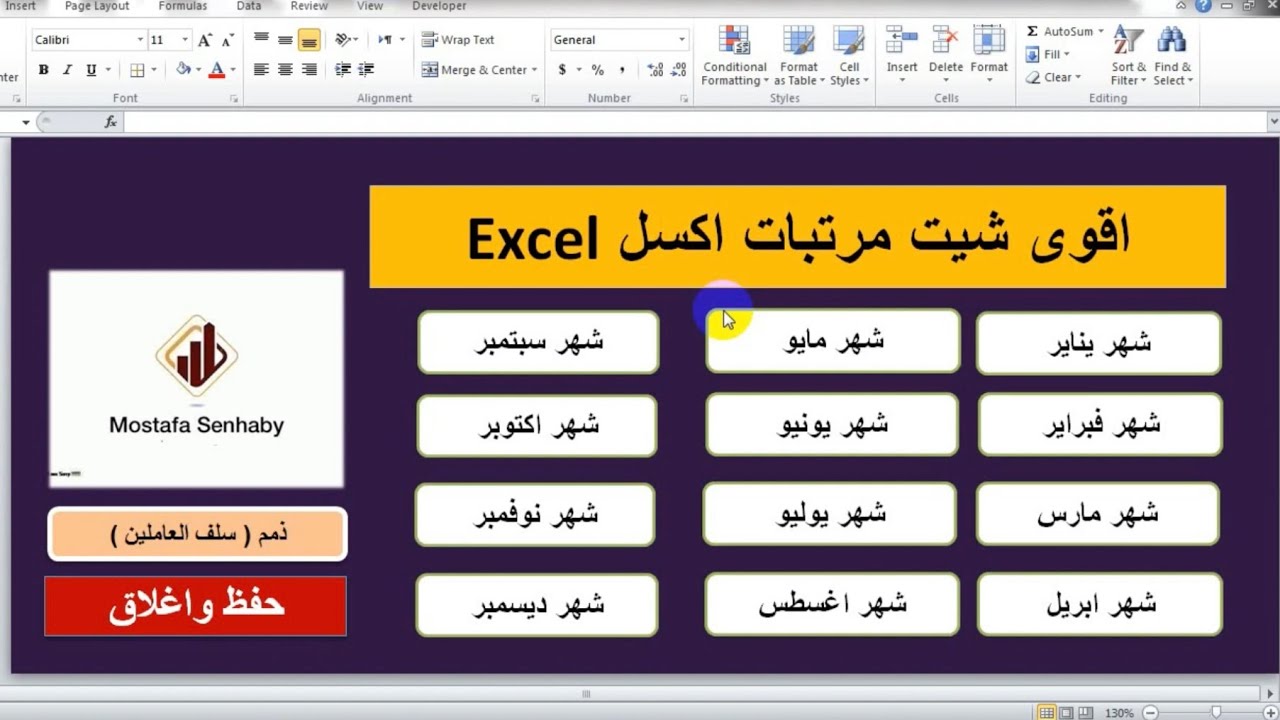Viewport: 1280px width, 720px height.
Task: Toggle Italic formatting
Action: click(x=67, y=70)
